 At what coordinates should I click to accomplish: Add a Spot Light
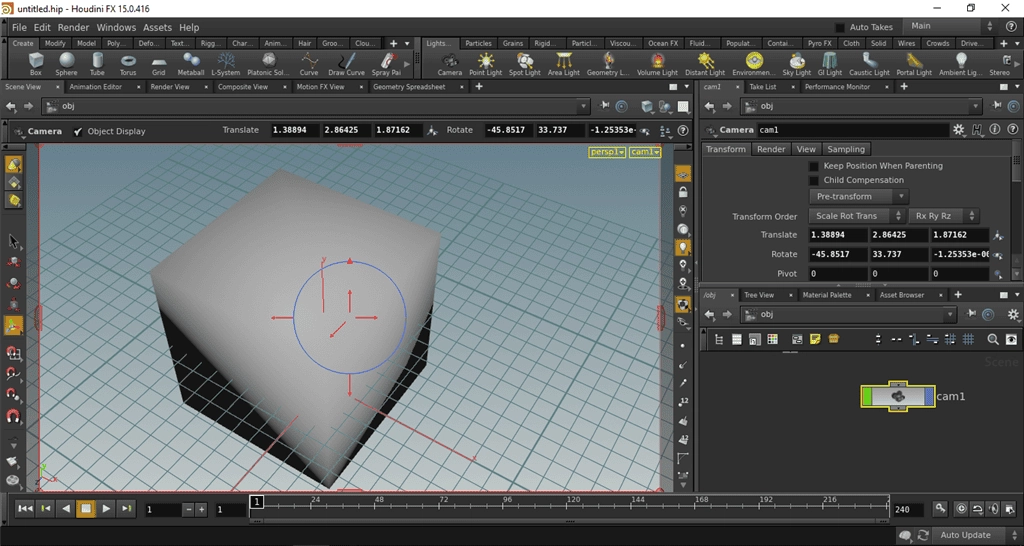pos(524,64)
